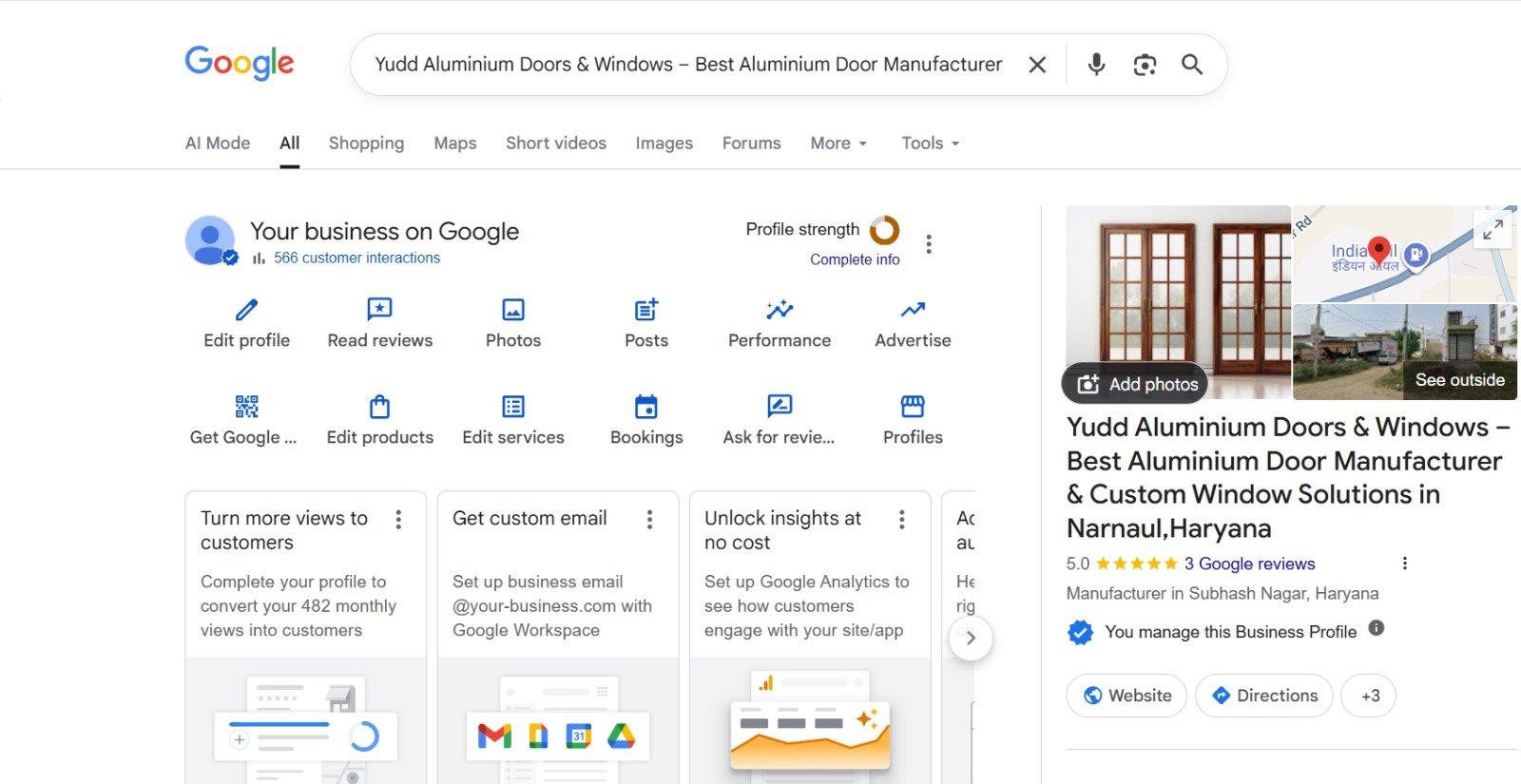The image size is (1521, 784).
Task: Click the Profile strength ring indicator
Action: (x=884, y=230)
